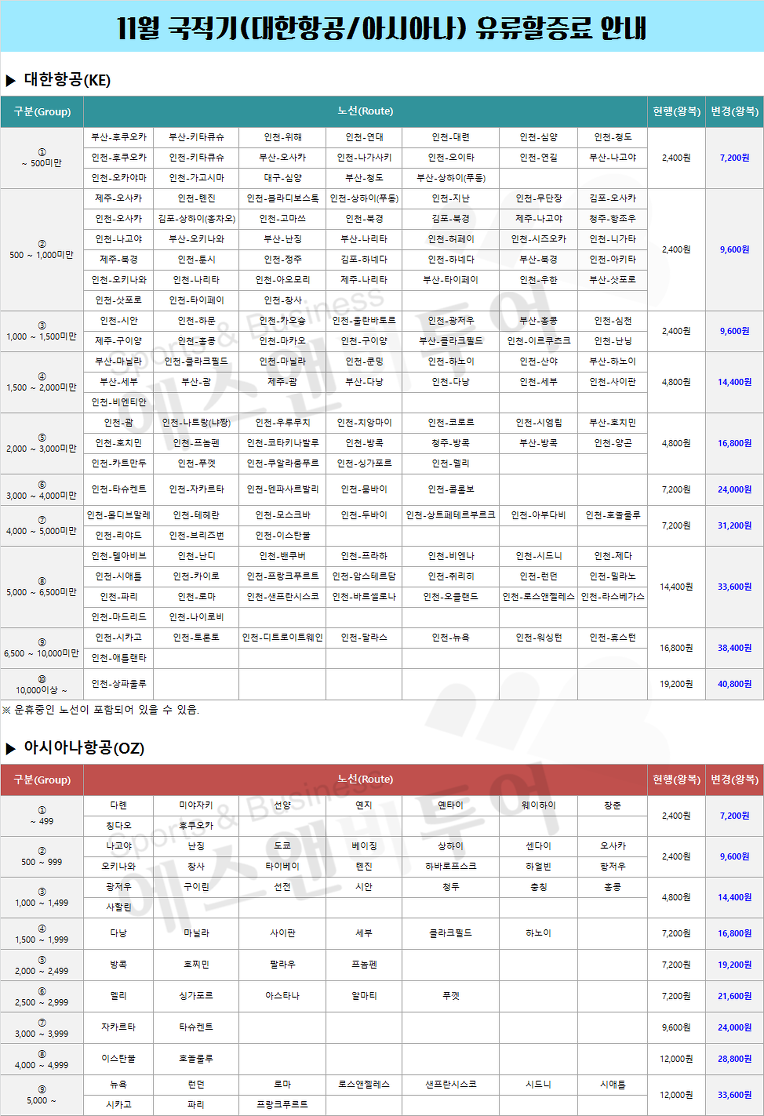764x1116 pixels.
Task: Click the '인천-카트만두' route cell
Action: pyautogui.click(x=118, y=463)
